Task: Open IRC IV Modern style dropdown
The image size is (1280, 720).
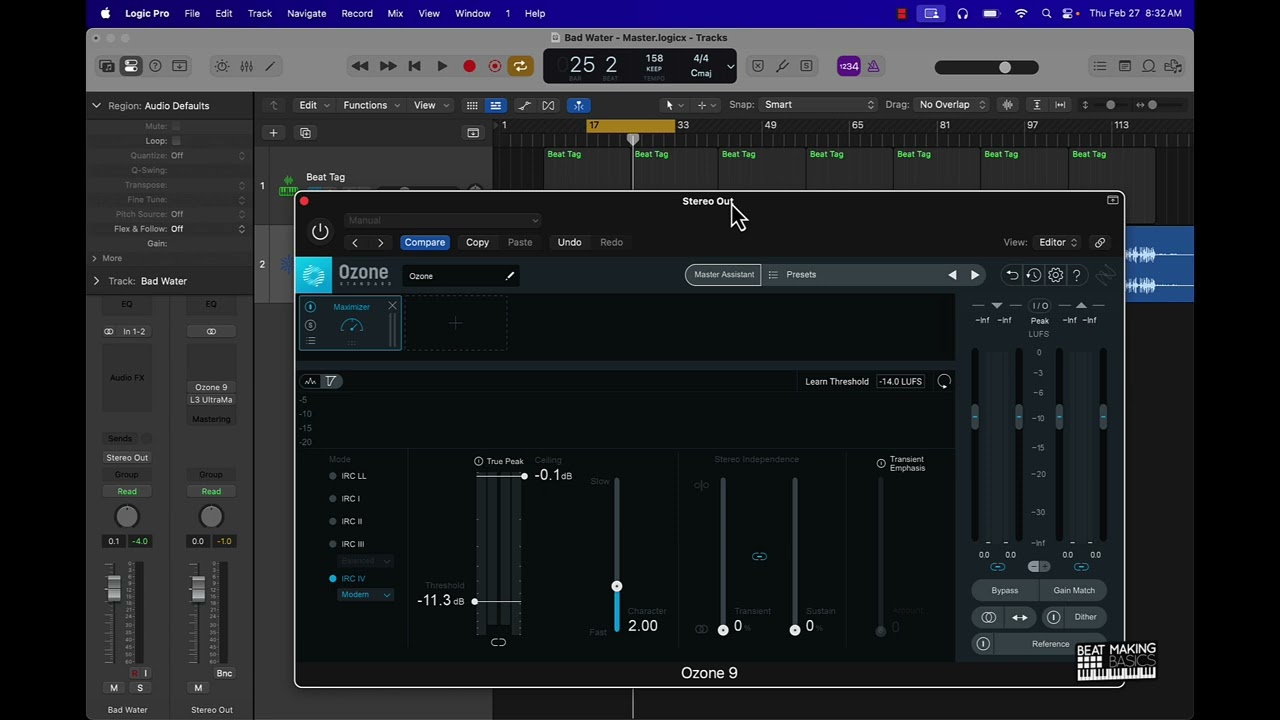Action: pyautogui.click(x=365, y=595)
